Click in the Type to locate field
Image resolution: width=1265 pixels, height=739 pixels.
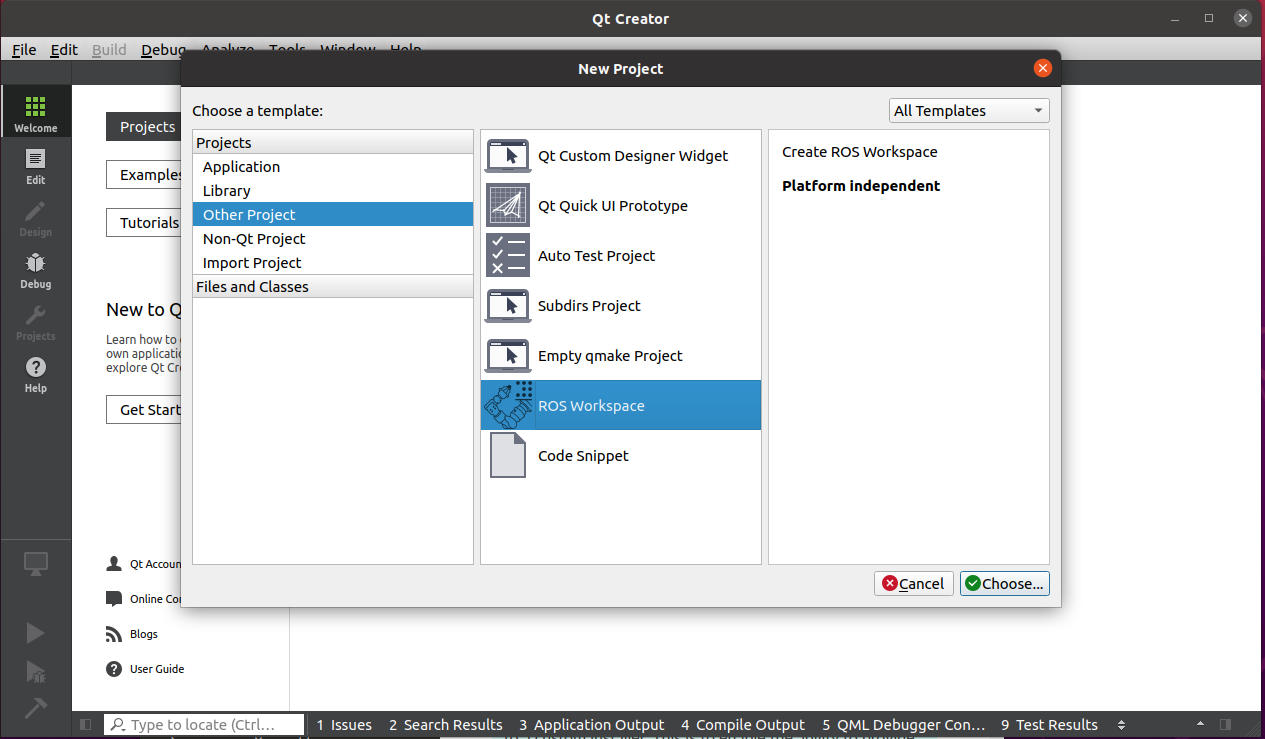coord(205,725)
